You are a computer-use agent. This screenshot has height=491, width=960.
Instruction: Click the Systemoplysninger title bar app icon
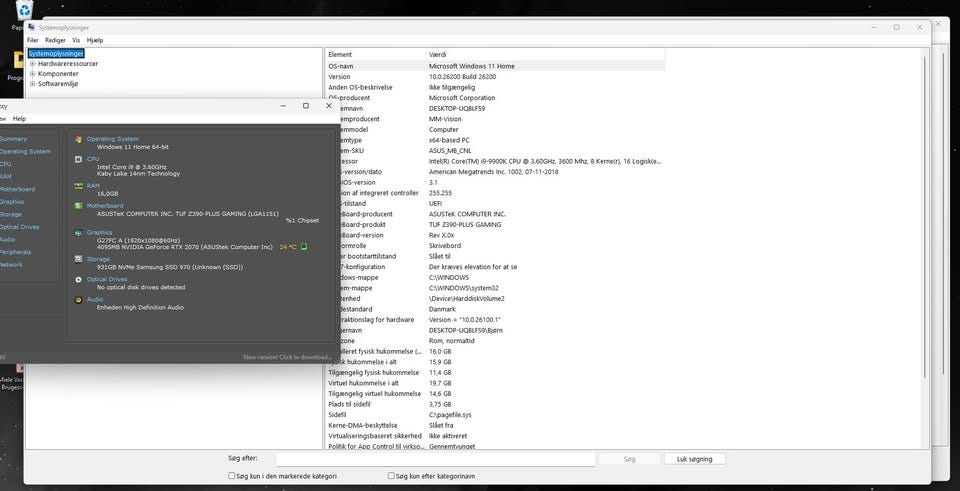pyautogui.click(x=32, y=27)
